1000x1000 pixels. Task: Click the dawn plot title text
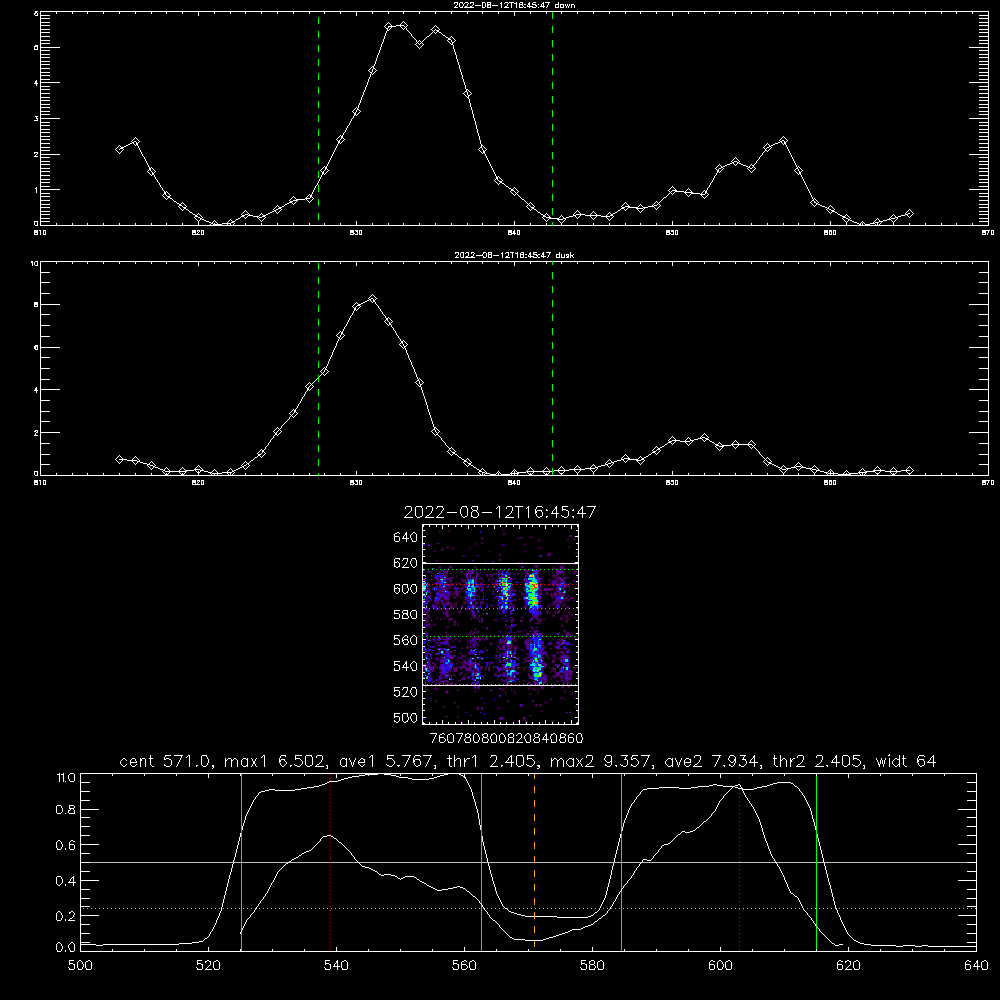pyautogui.click(x=514, y=5)
